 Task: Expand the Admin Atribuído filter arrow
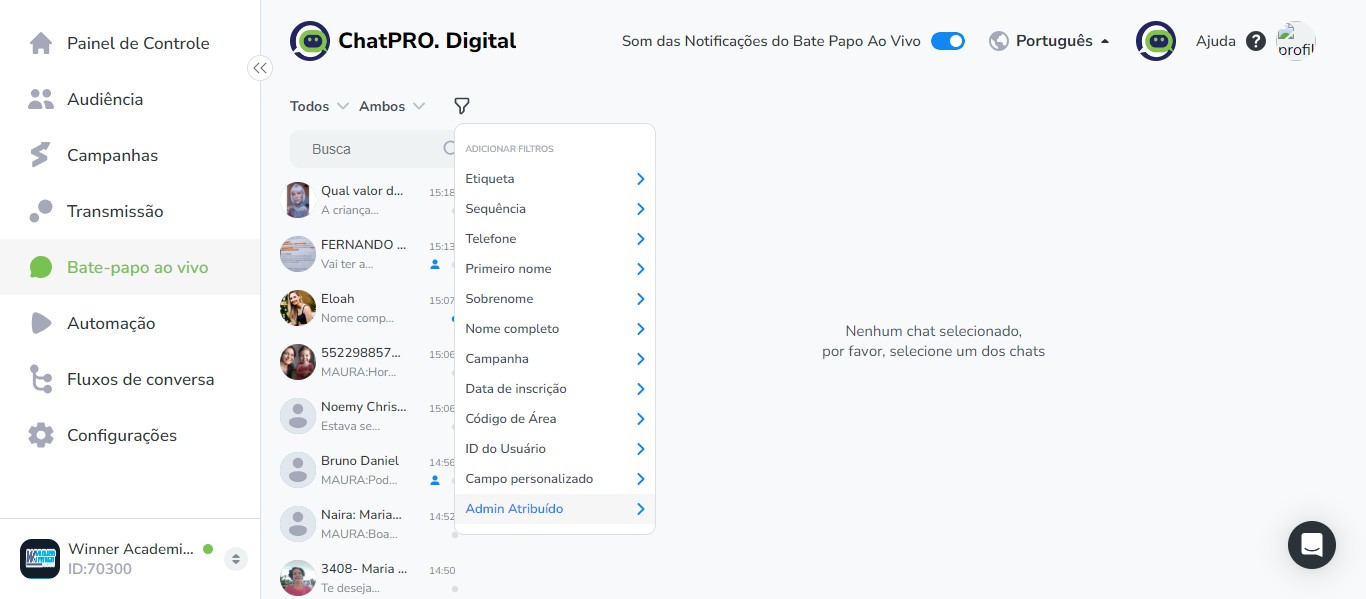coord(640,509)
